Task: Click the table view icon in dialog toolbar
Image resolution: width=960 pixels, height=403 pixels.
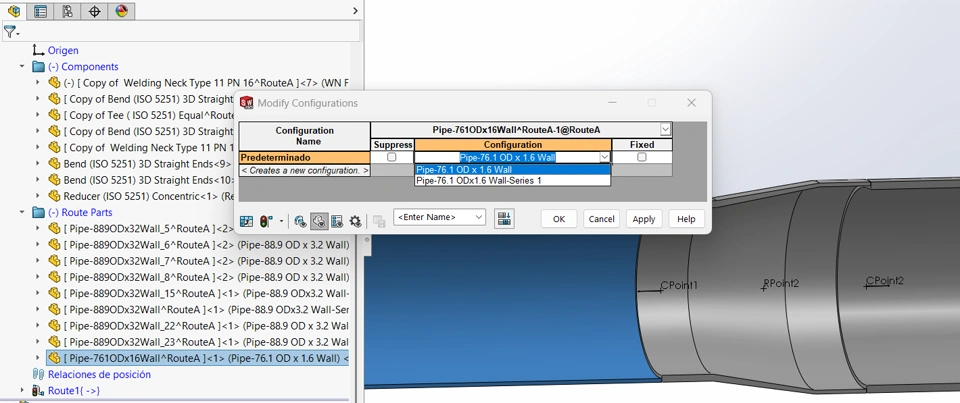Action: coord(247,221)
